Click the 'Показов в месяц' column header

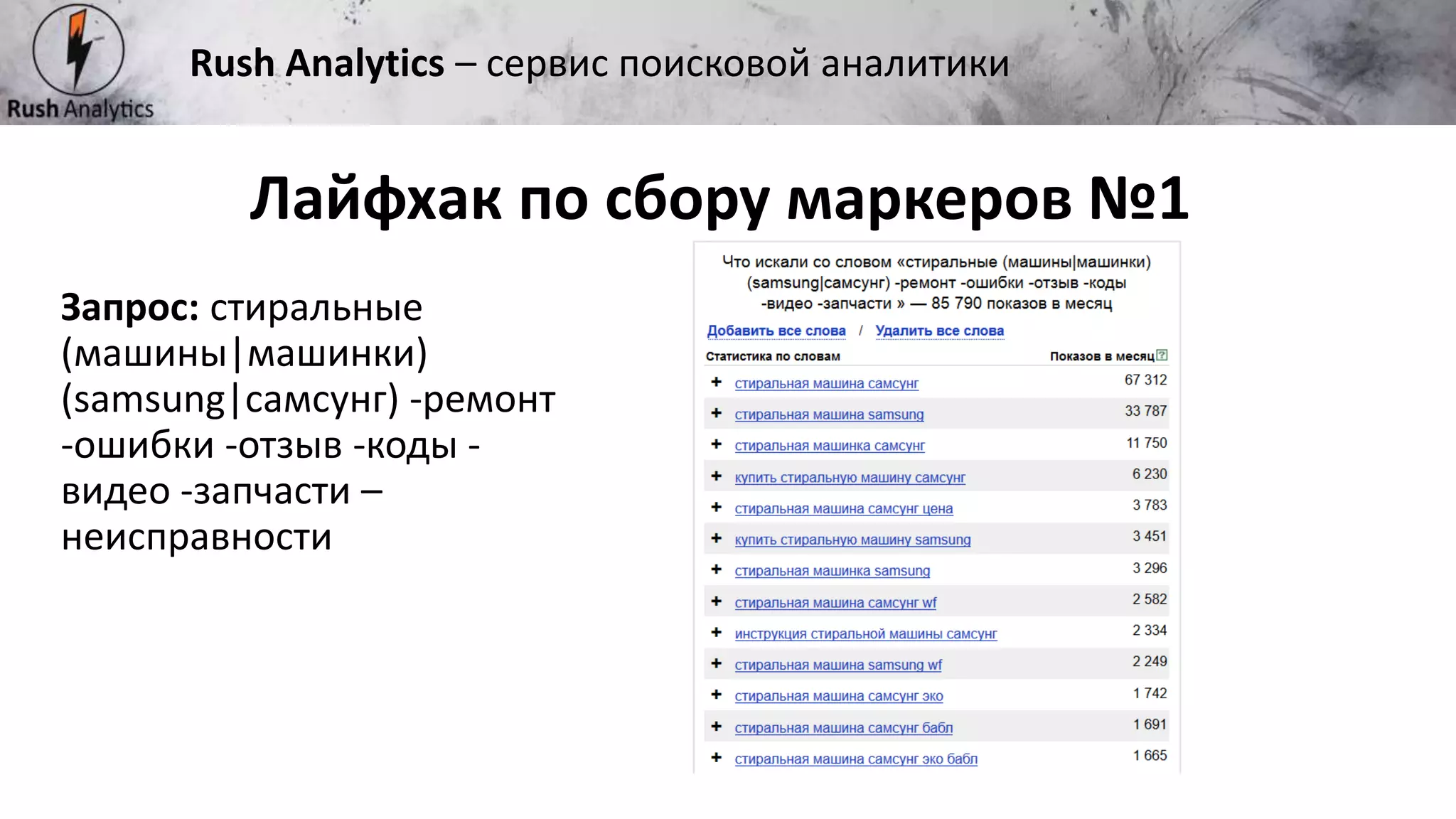1102,356
